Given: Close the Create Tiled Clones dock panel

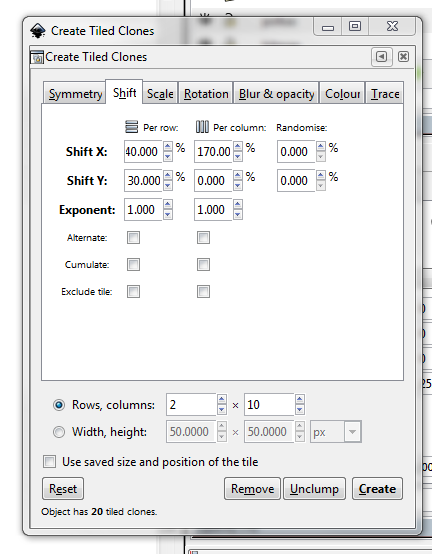Looking at the screenshot, I should (x=403, y=57).
